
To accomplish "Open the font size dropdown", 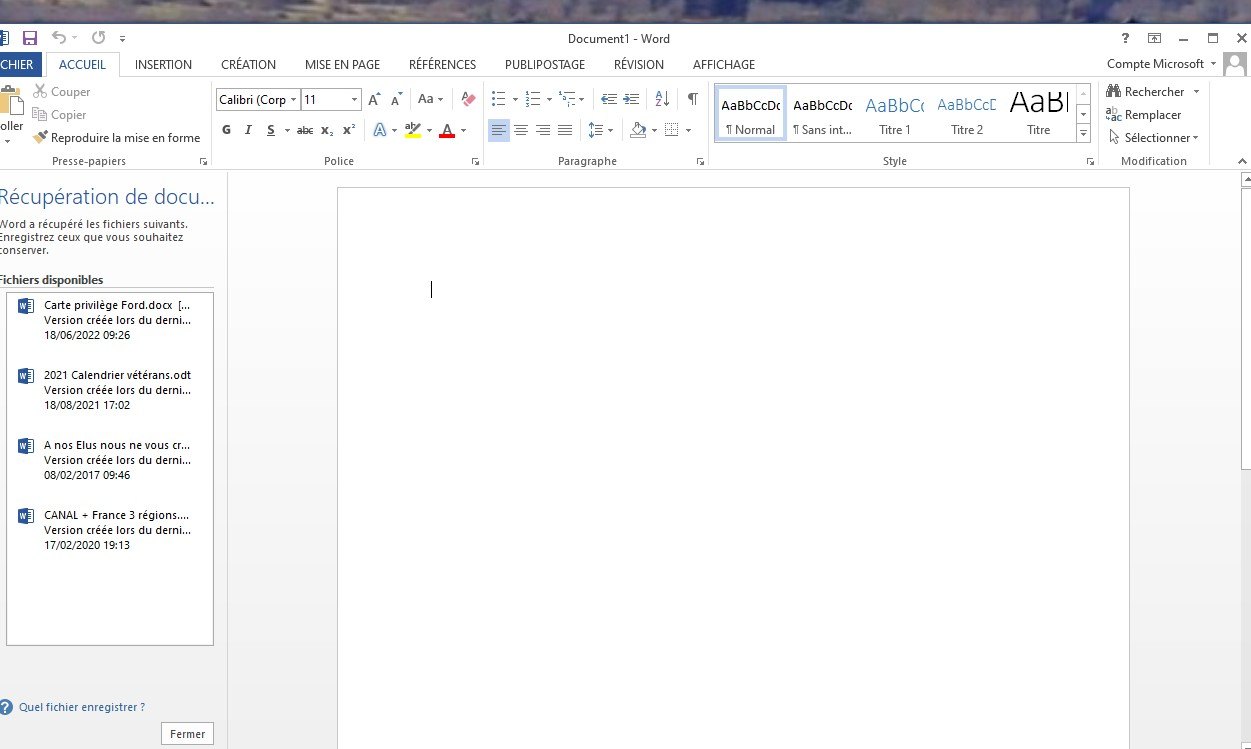I will pyautogui.click(x=354, y=100).
